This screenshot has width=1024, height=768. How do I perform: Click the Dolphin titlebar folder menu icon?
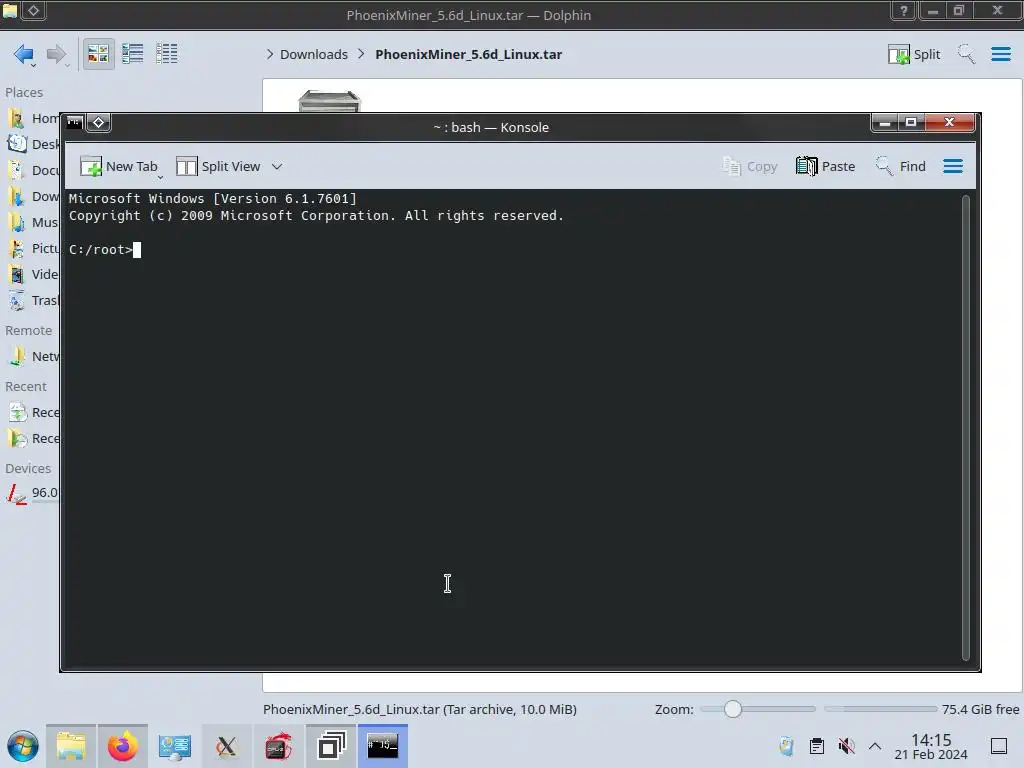coord(10,10)
